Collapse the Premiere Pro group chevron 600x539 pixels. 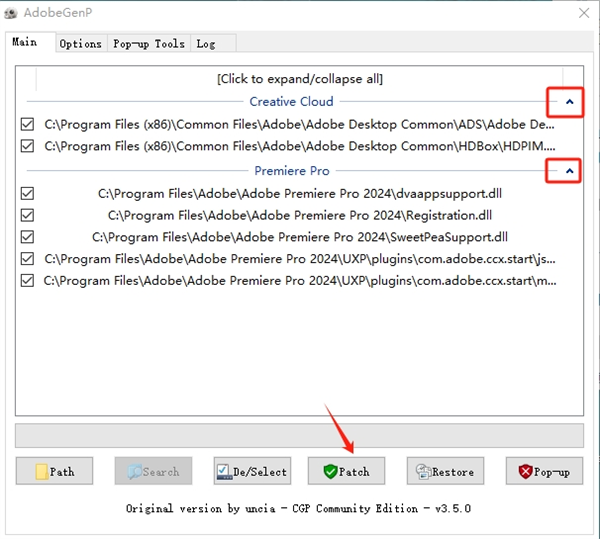point(569,171)
